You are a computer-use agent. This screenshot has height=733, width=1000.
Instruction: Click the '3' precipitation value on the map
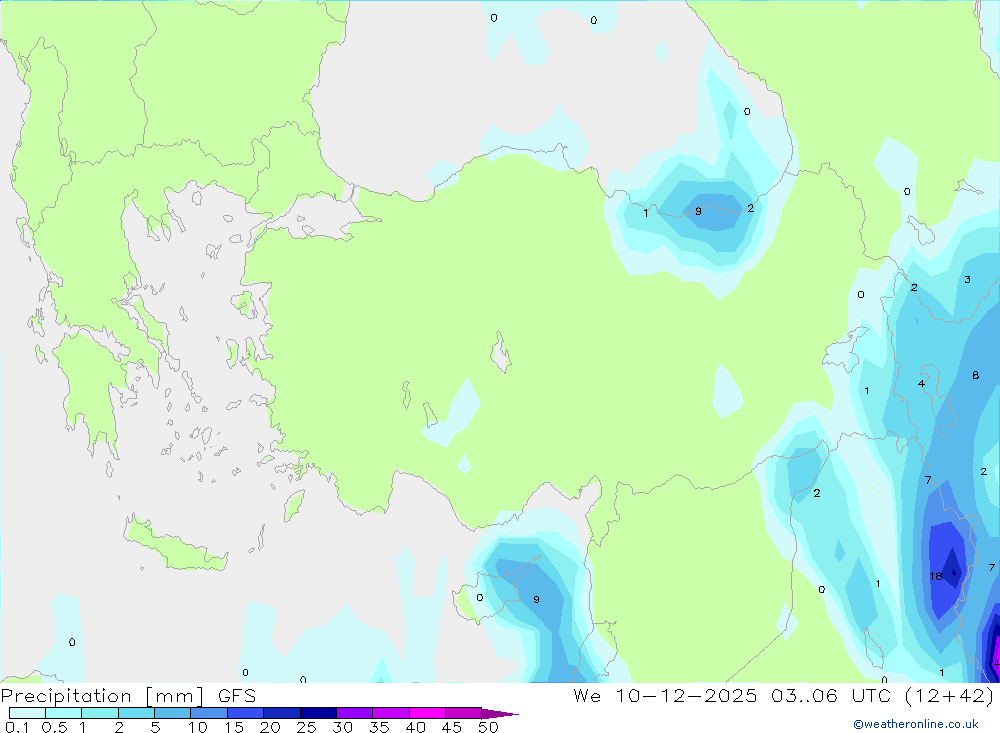967,279
